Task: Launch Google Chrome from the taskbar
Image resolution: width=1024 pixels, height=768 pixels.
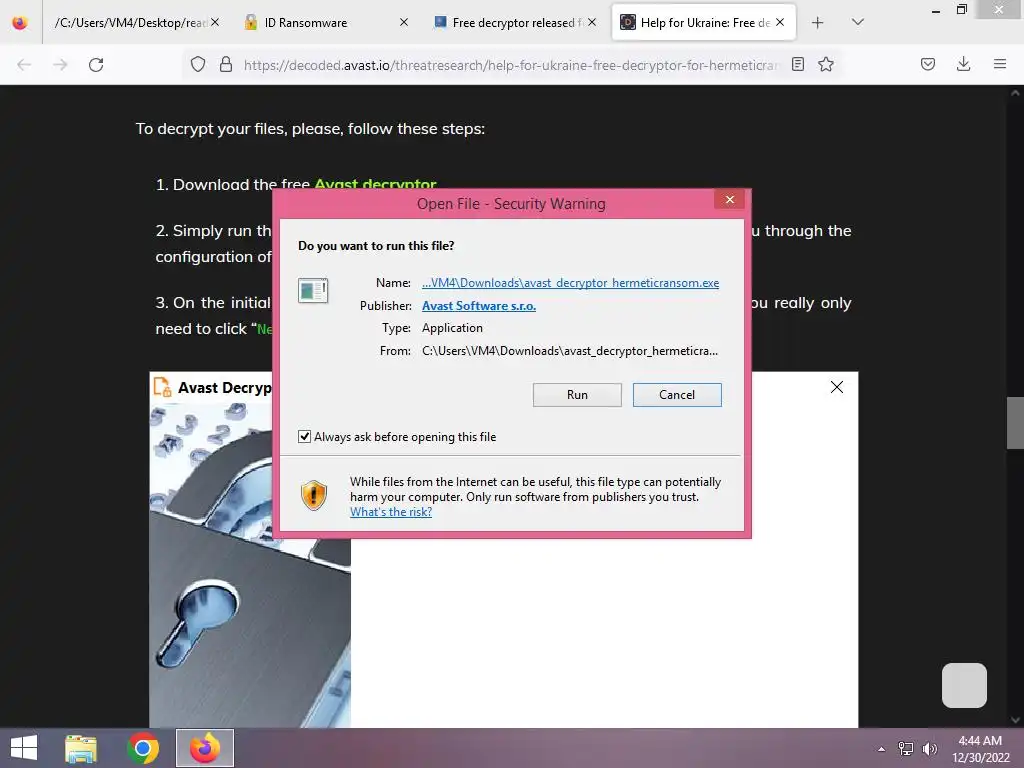Action: pos(143,748)
